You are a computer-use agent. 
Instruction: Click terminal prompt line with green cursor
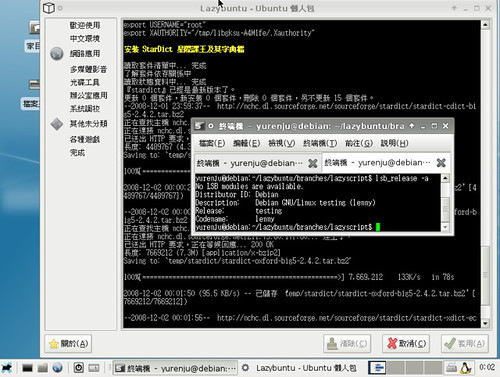[x=287, y=227]
